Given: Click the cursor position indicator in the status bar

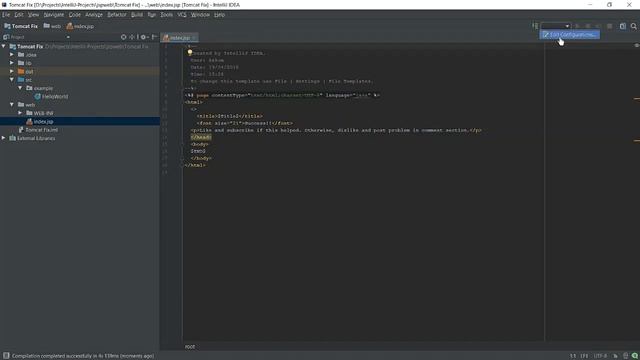Looking at the screenshot, I should pos(573,356).
